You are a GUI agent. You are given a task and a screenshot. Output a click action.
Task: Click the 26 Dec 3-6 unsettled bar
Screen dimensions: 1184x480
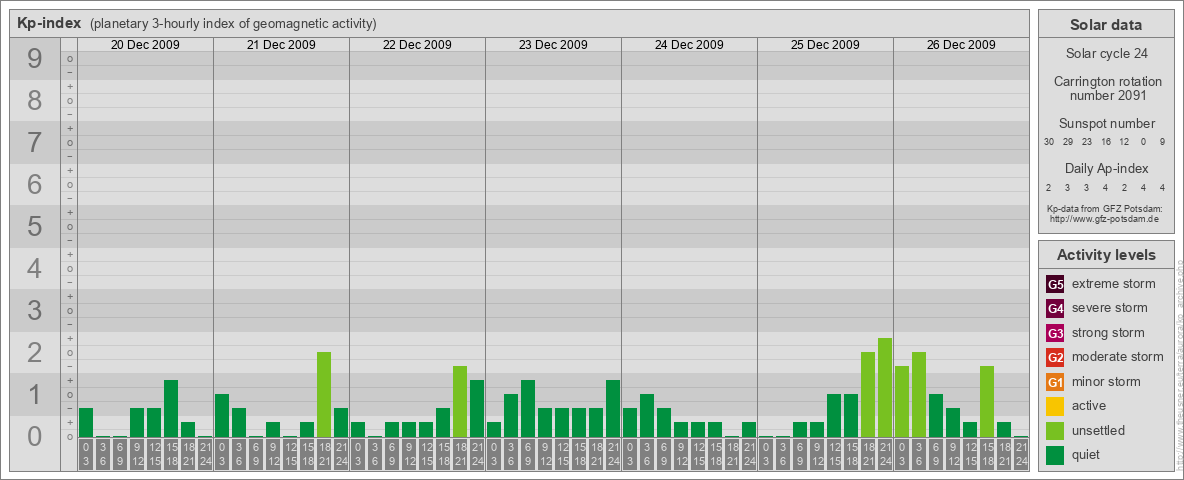pos(919,395)
